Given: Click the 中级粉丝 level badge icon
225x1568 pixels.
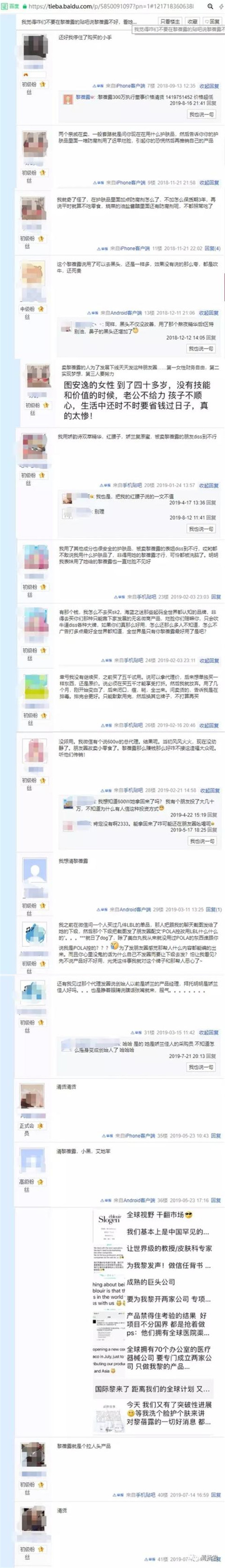Looking at the screenshot, I should [x=41, y=309].
